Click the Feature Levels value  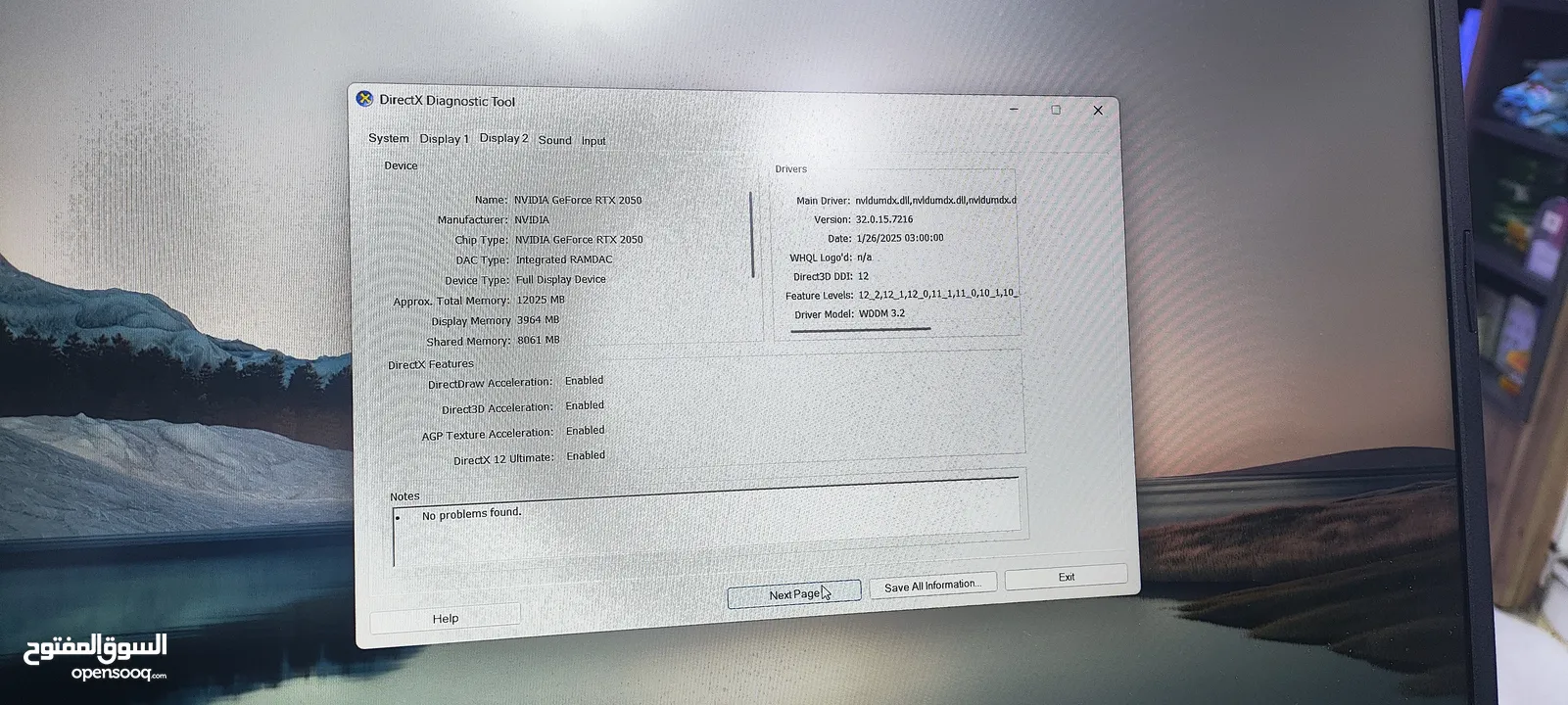coord(938,294)
